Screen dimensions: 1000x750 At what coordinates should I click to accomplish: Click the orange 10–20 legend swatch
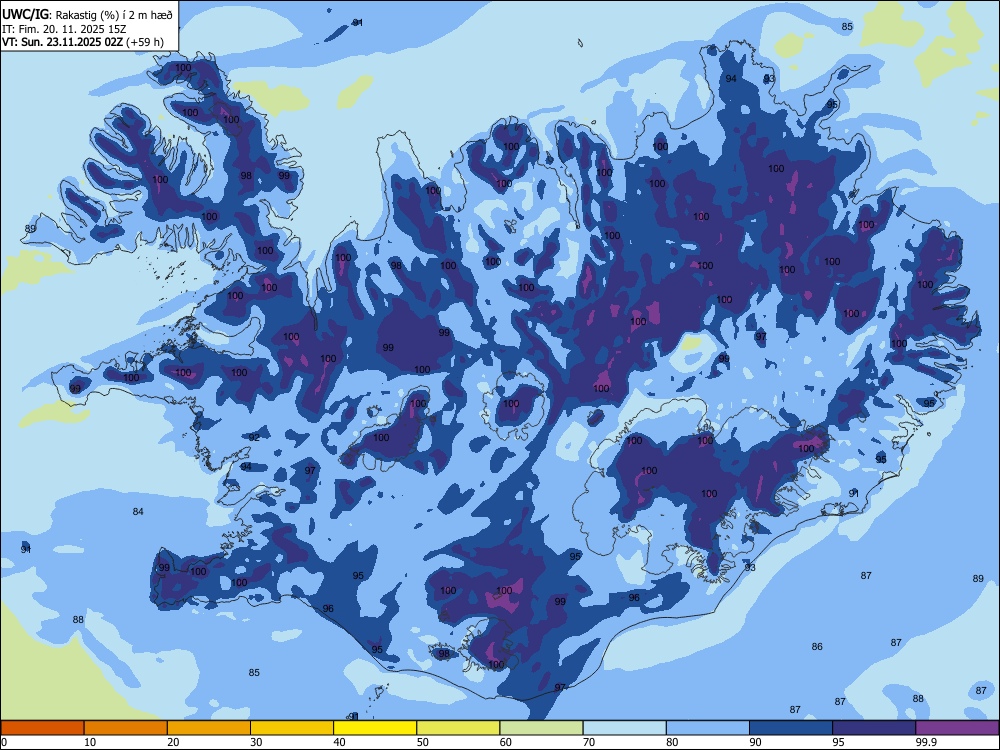coord(126,728)
